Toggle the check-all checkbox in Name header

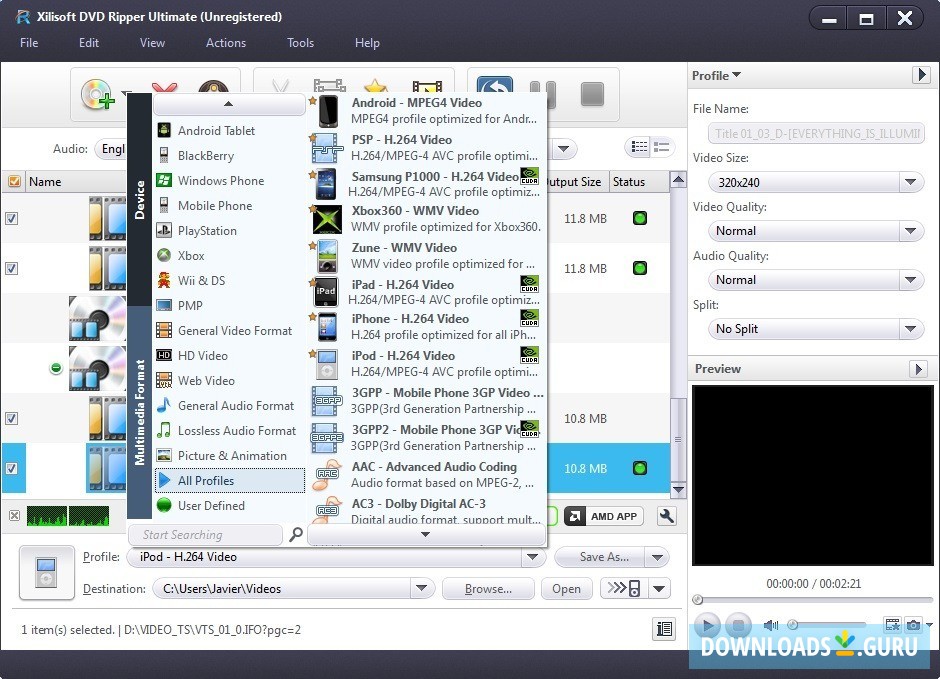tap(14, 181)
